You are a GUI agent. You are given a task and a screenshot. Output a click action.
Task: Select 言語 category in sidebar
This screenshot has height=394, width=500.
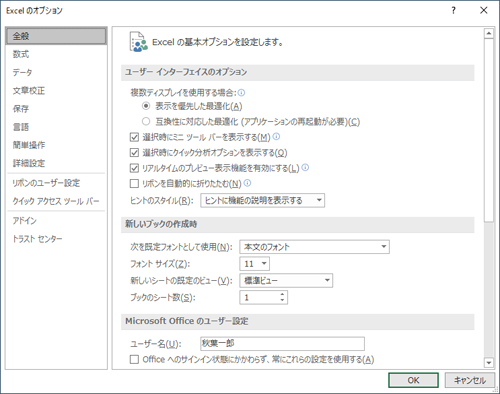coord(56,127)
